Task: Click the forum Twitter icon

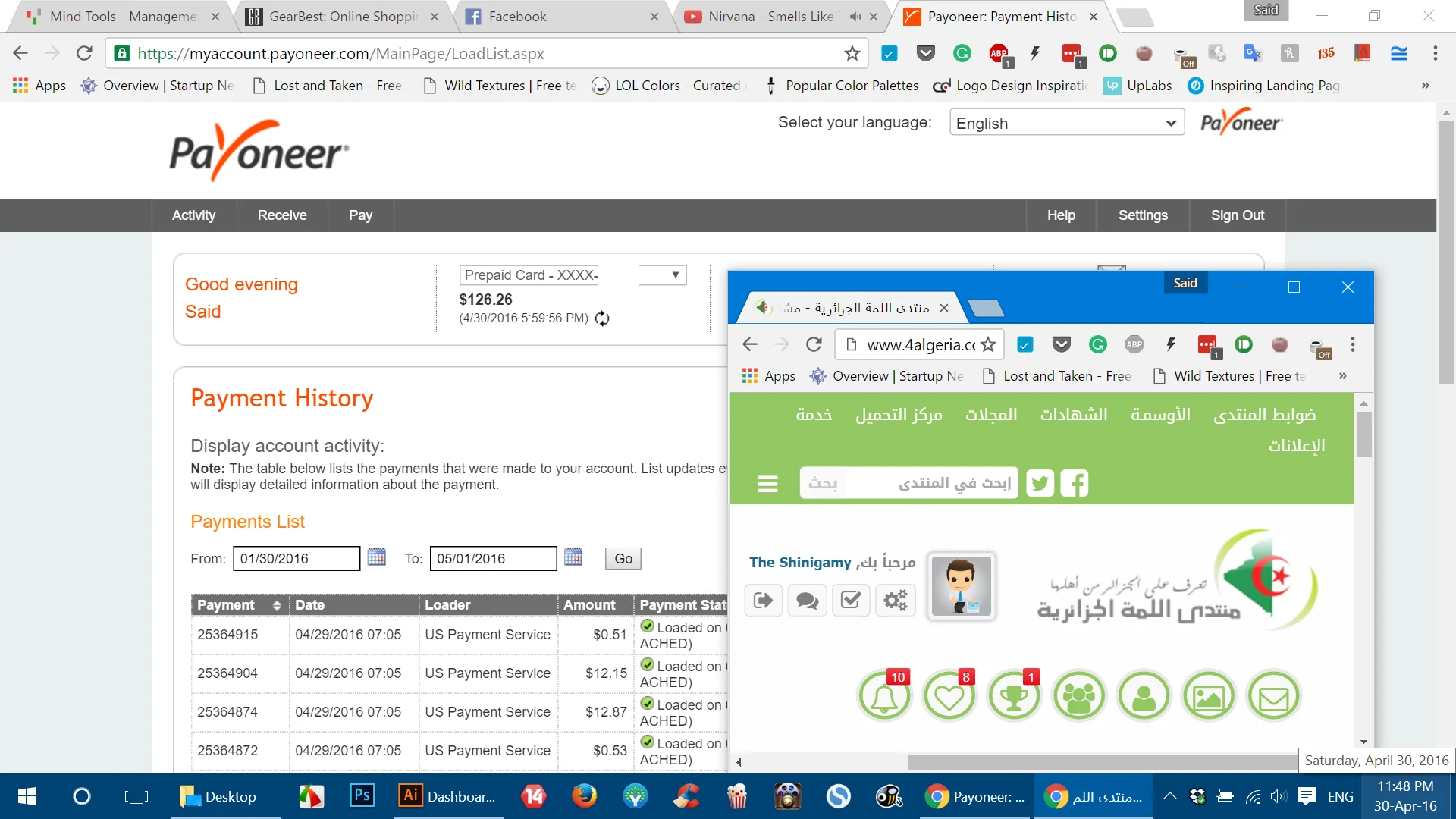Action: point(1040,483)
